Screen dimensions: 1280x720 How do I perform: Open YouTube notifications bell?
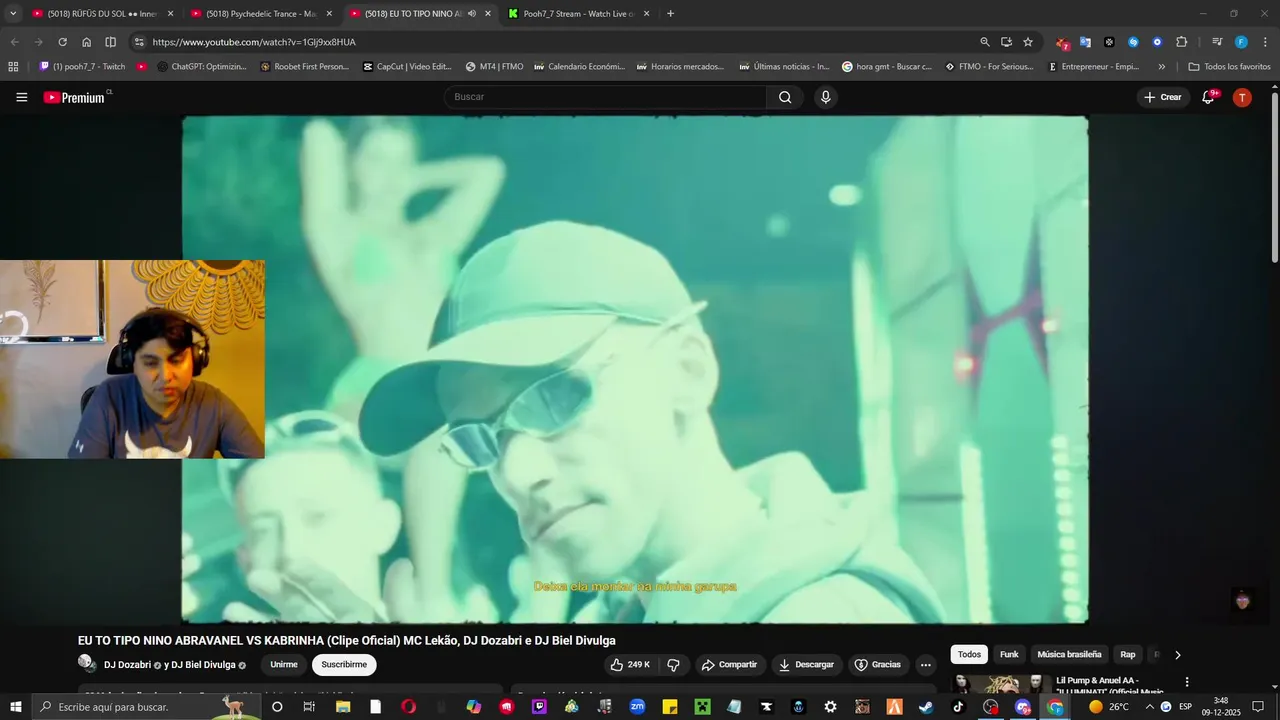(x=1208, y=97)
